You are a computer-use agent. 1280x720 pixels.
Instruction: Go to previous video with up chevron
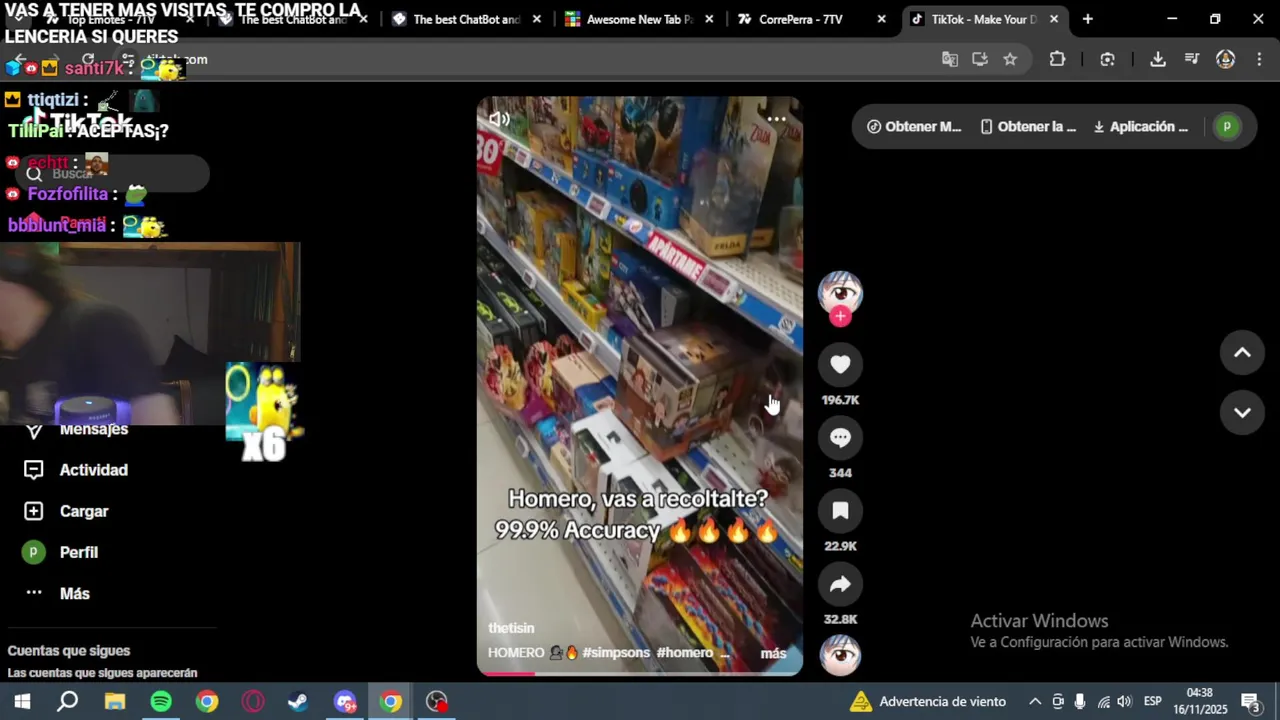pos(1242,352)
